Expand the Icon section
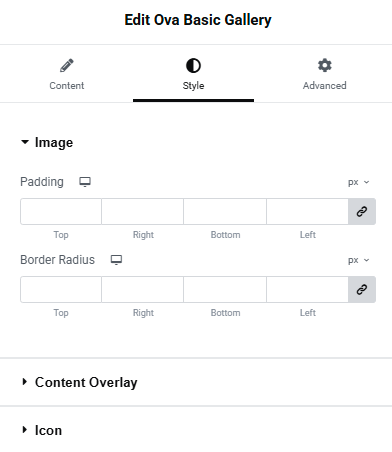 (42, 430)
